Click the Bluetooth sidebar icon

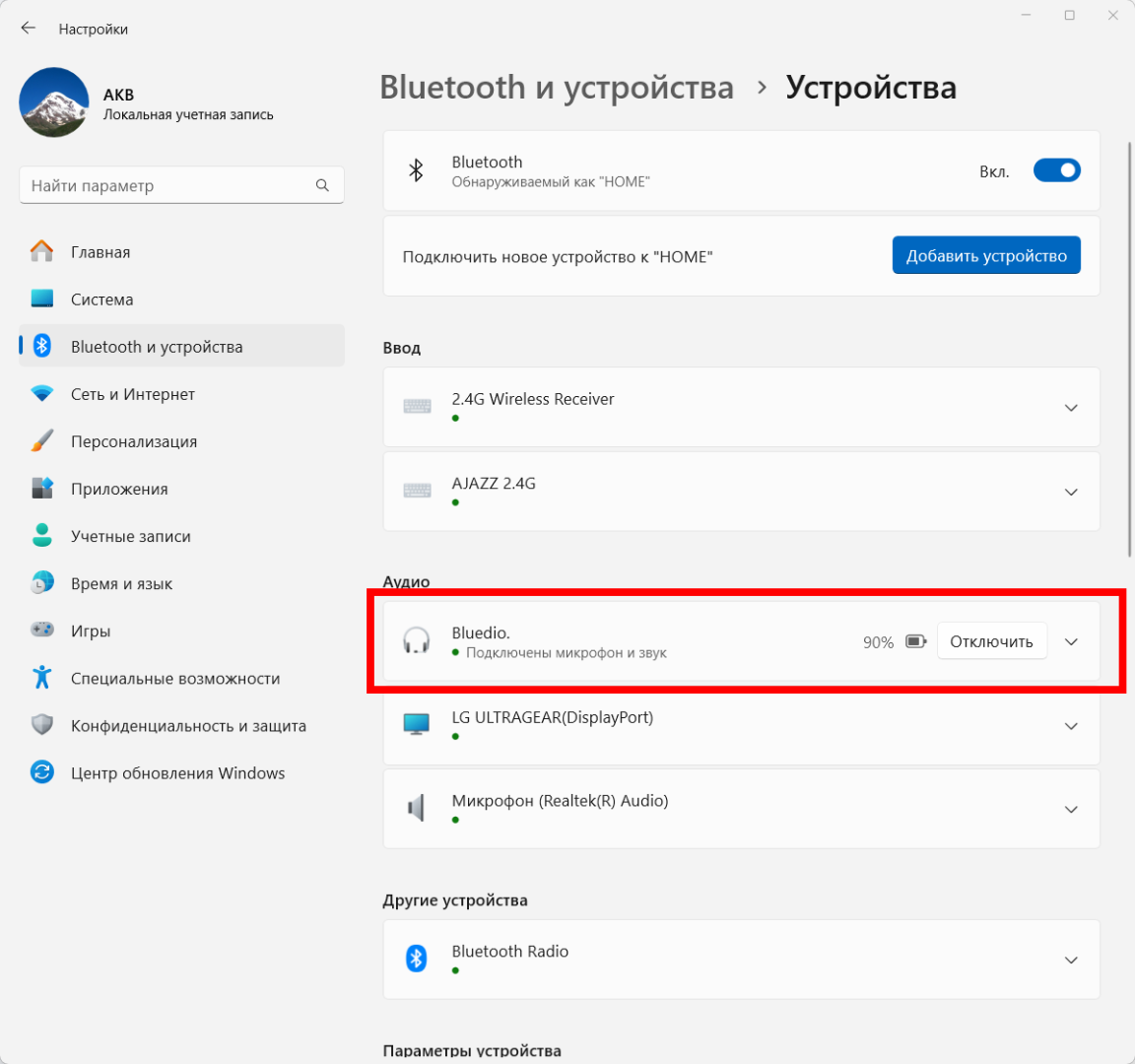(42, 345)
